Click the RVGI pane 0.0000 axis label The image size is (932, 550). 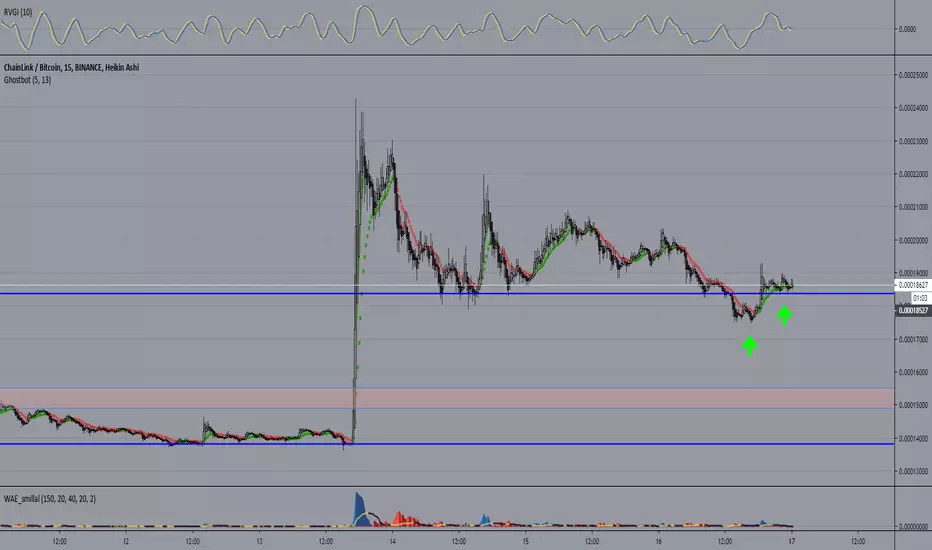click(907, 29)
